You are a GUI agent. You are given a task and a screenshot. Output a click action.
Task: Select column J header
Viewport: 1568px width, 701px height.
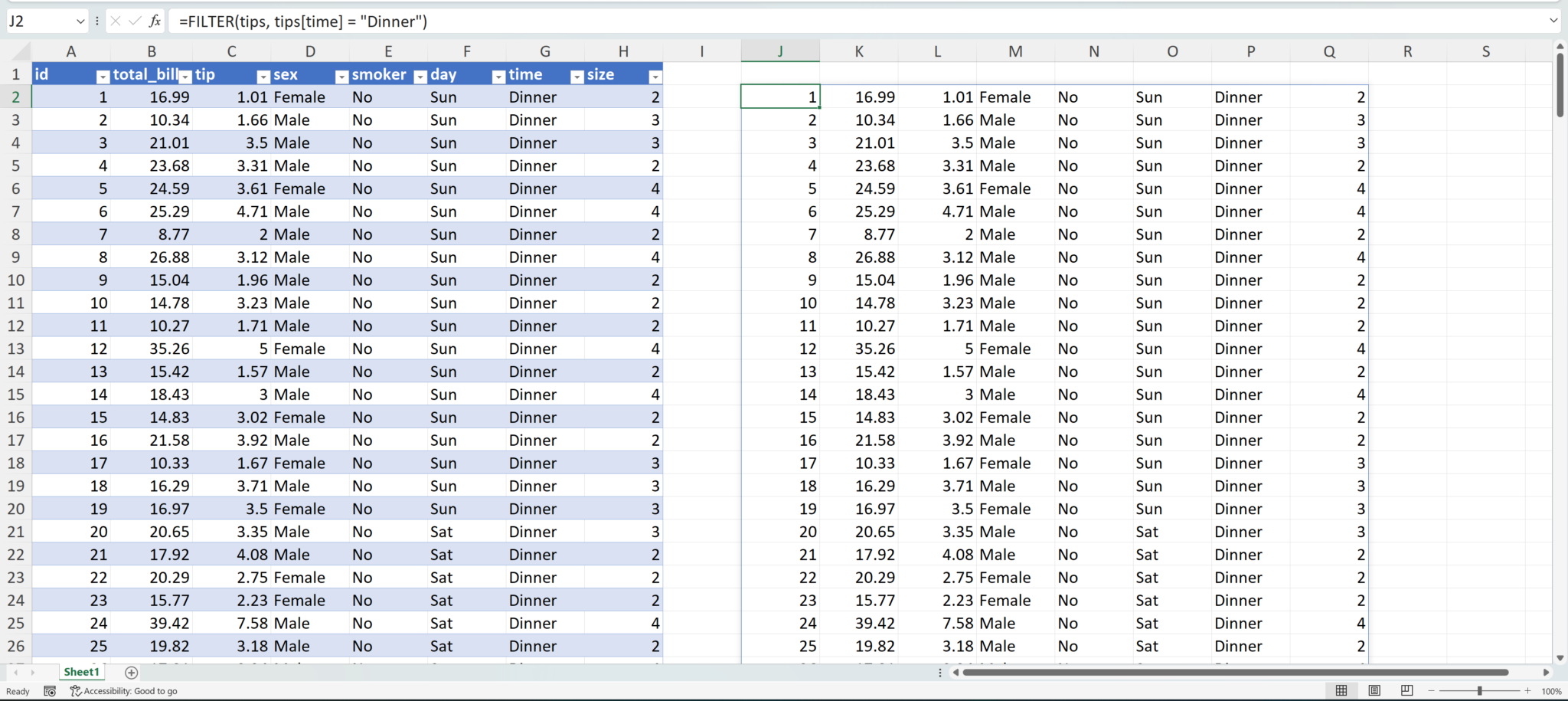click(x=780, y=51)
